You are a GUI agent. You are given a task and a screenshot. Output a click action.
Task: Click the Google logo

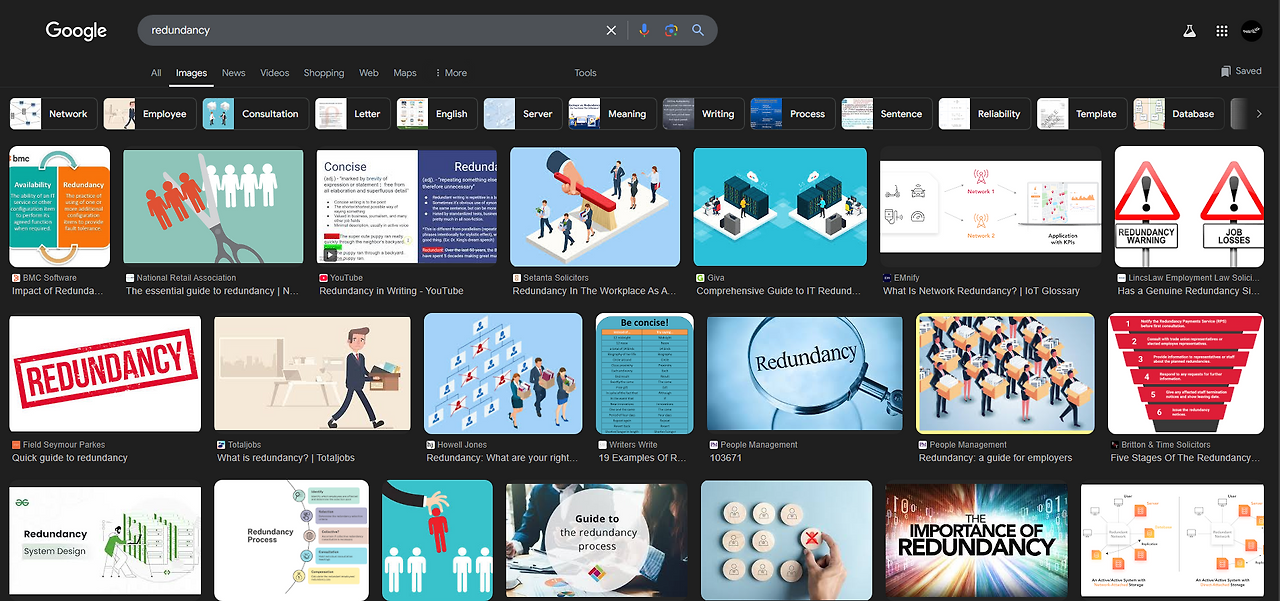[x=76, y=30]
